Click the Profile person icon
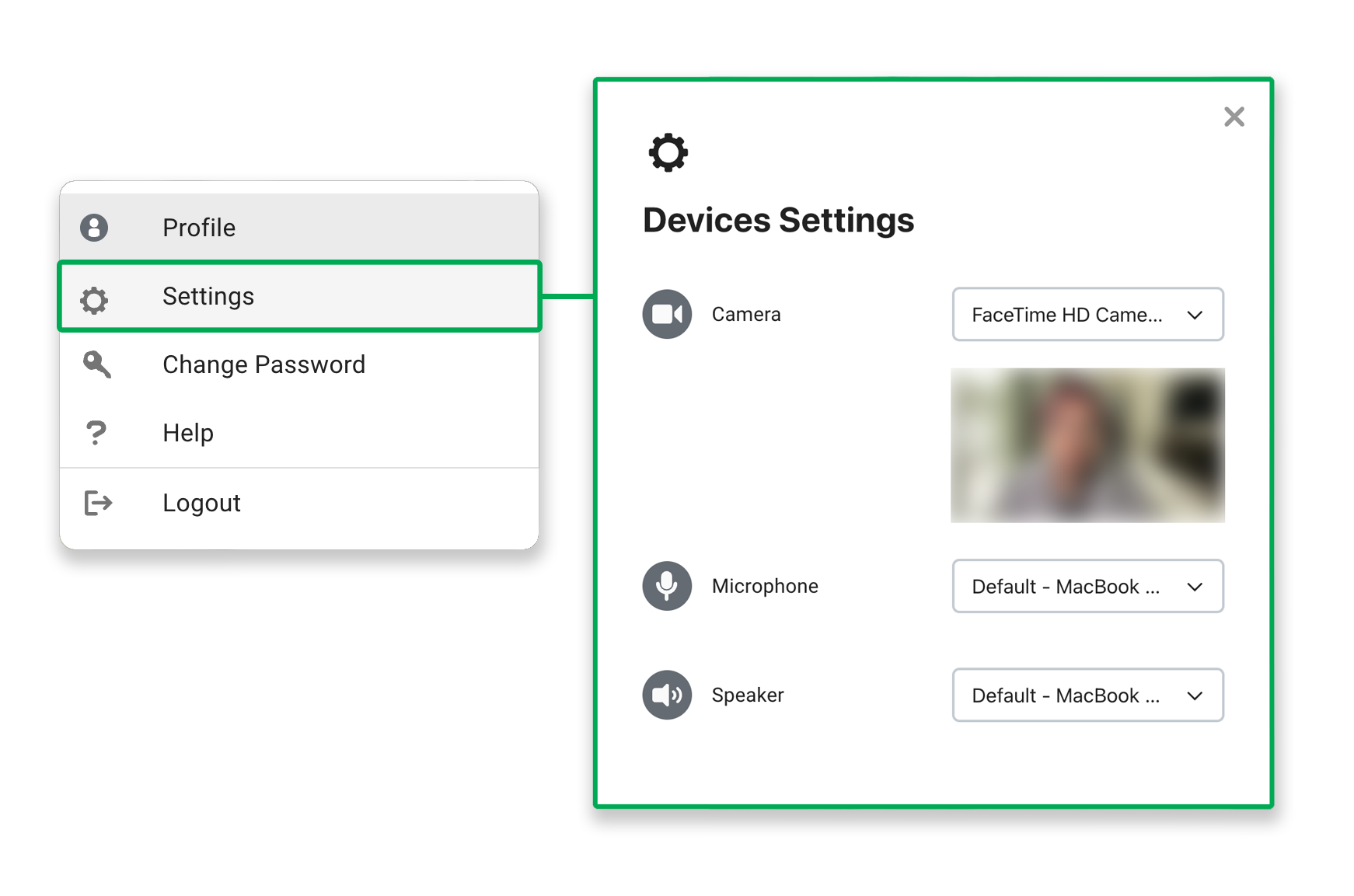Screen dimensions: 1354x896 (x=94, y=228)
